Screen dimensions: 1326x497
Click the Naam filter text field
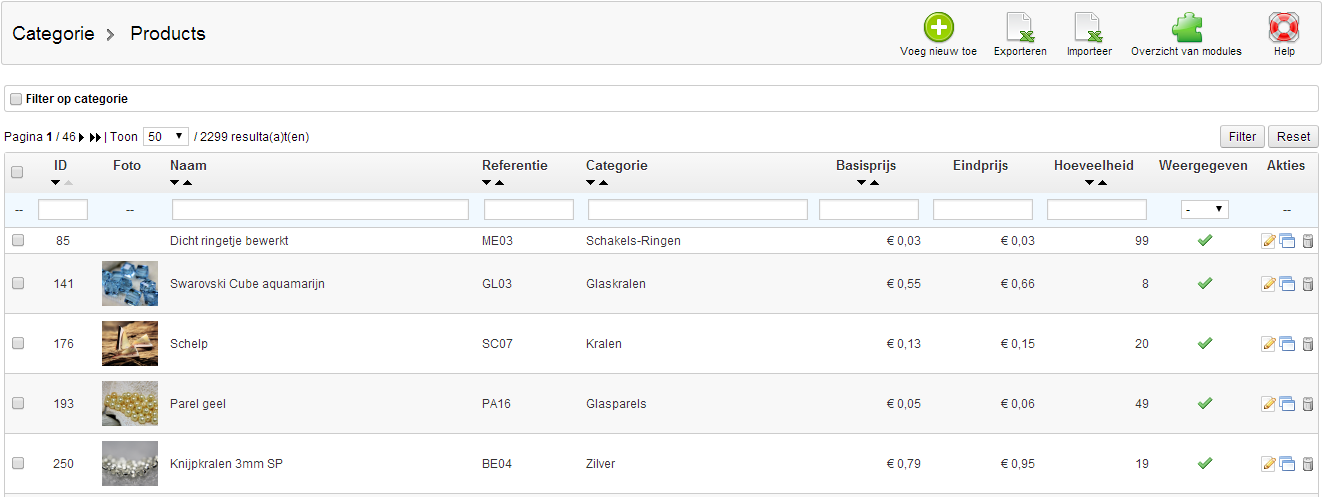point(320,209)
